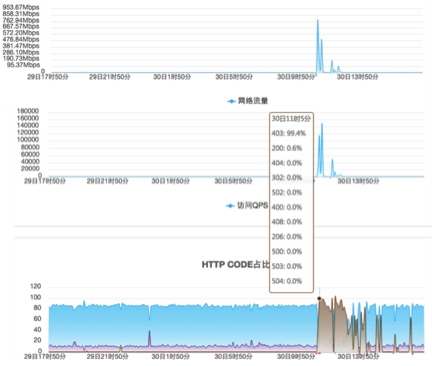Click the 953.67Mbps axis label

point(21,7)
